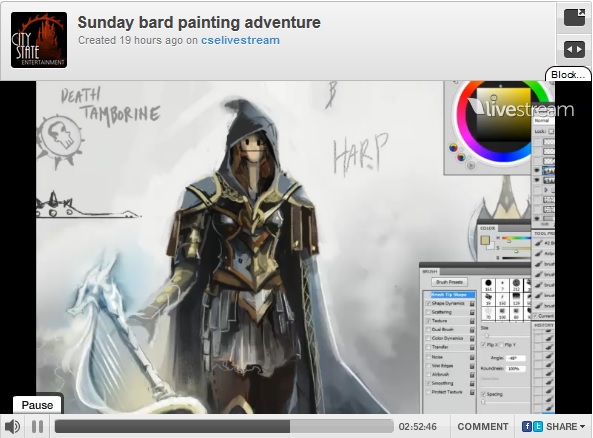Open the cselivestream channel link
The width and height of the screenshot is (593, 438).
(x=240, y=40)
